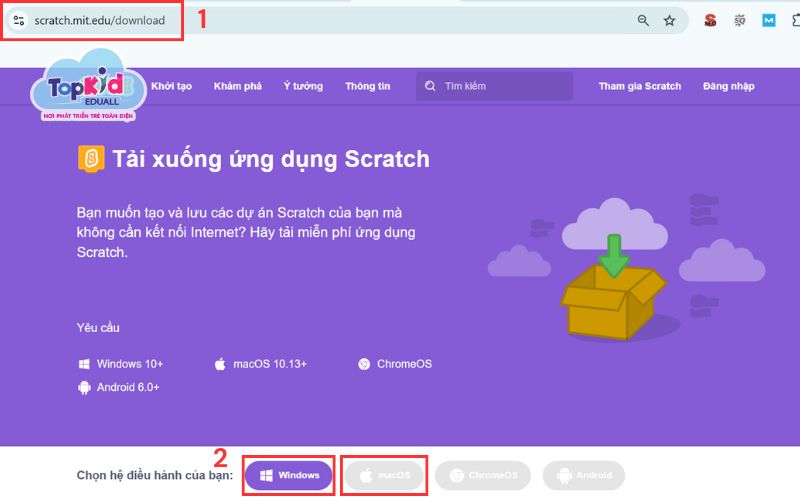800x500 pixels.
Task: Click the Đăng nhập link
Action: coord(729,86)
